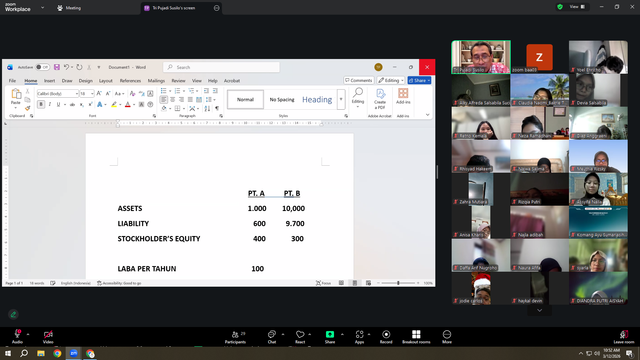Apply subscript formatting
Image resolution: width=640 pixels, height=360 pixels.
[82, 105]
